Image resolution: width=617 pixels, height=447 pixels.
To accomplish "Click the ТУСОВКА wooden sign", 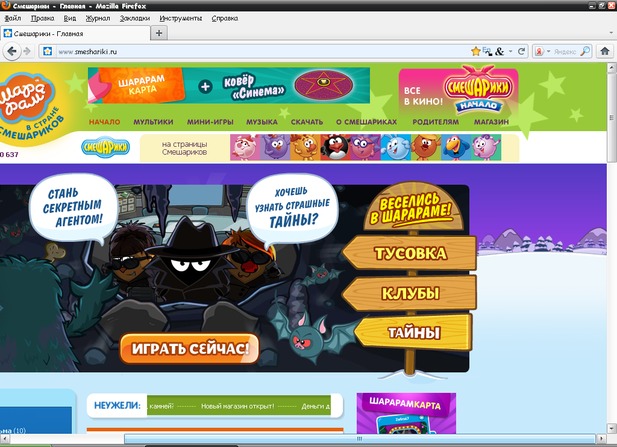I will (410, 253).
